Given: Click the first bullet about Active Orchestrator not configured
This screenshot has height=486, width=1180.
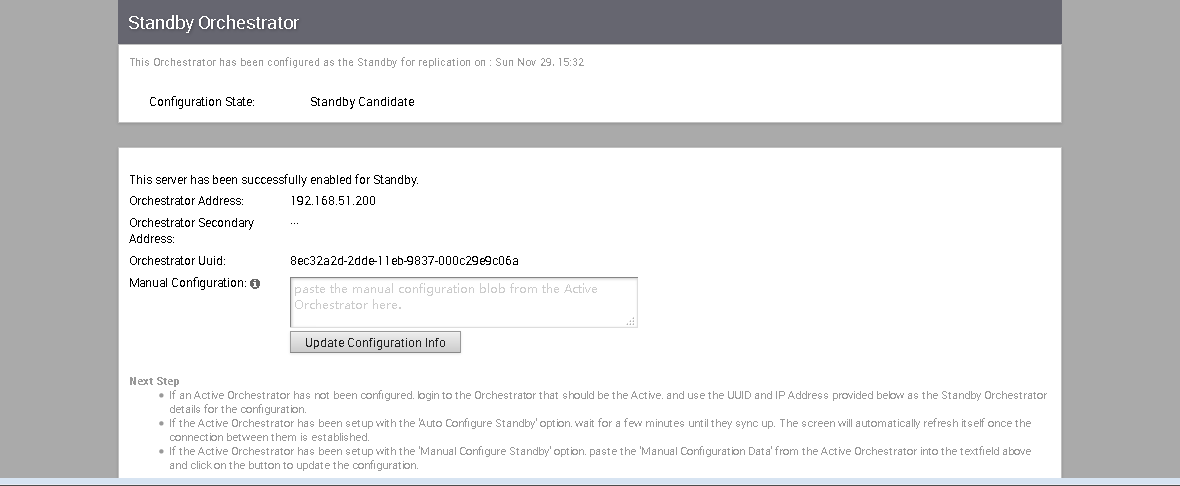Looking at the screenshot, I should pyautogui.click(x=608, y=402).
